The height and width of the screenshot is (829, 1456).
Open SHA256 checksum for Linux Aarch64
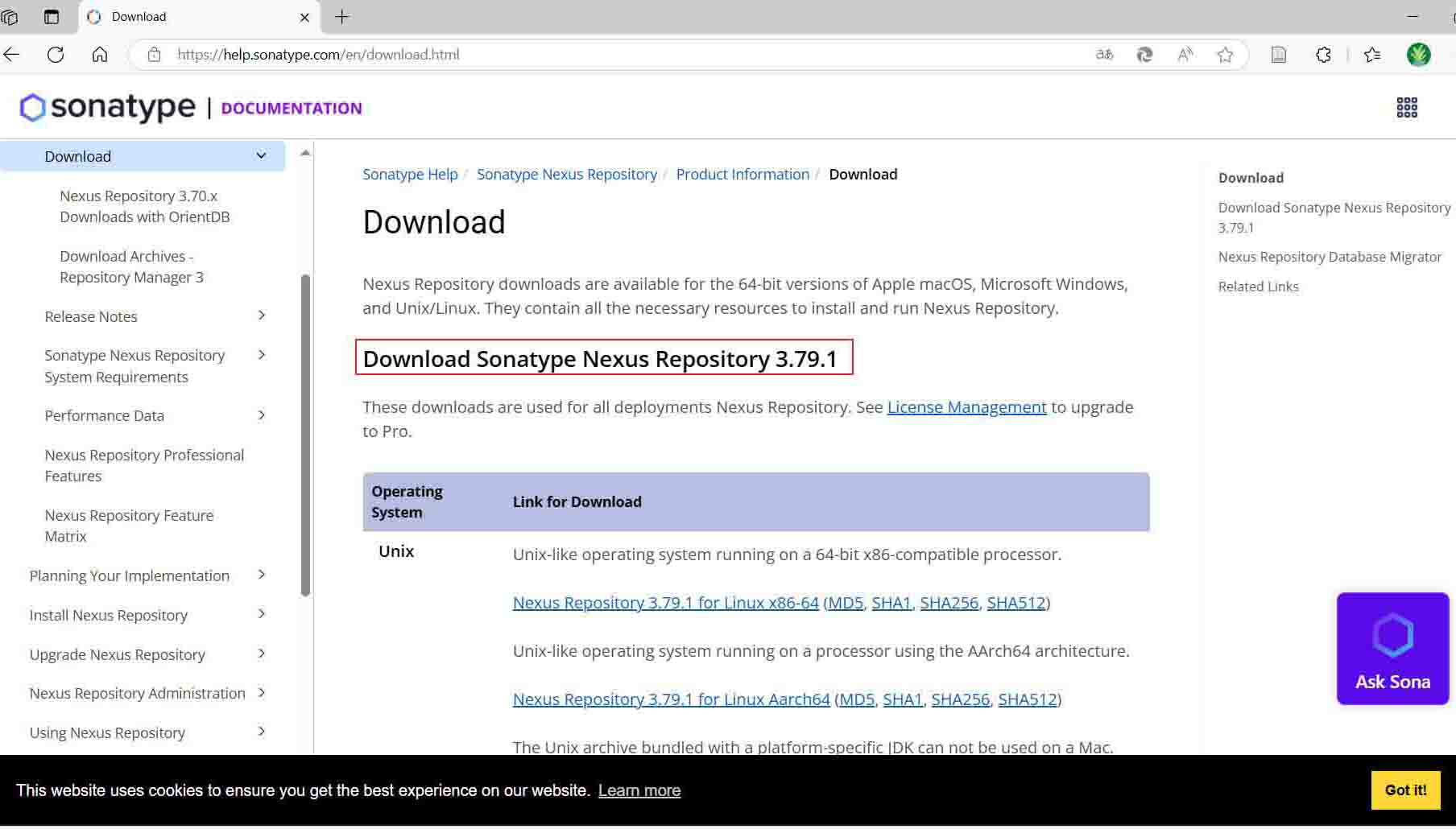coord(960,699)
